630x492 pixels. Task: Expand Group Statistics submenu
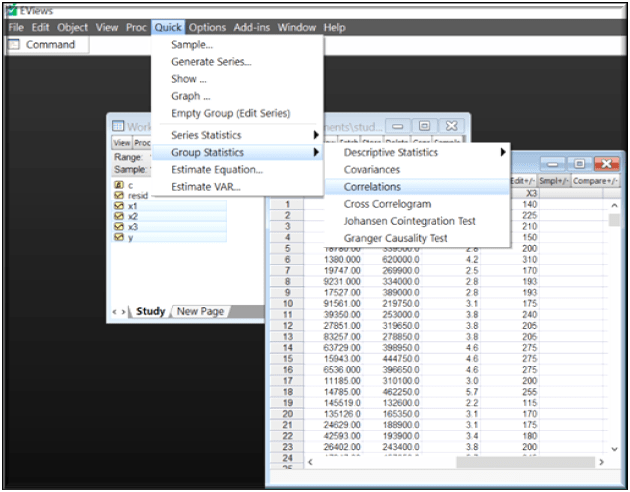[237, 153]
